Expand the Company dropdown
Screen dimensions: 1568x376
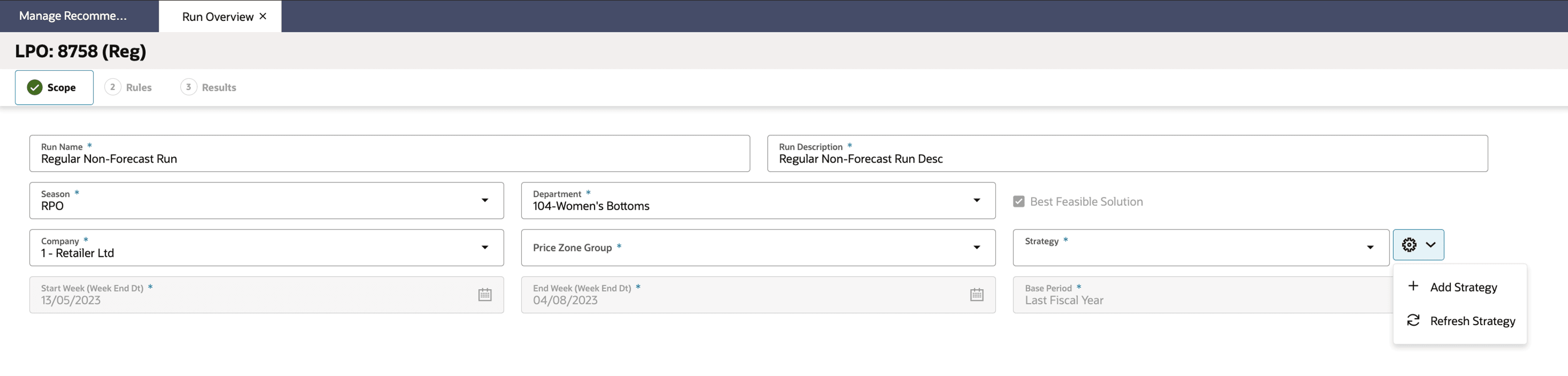[x=484, y=248]
